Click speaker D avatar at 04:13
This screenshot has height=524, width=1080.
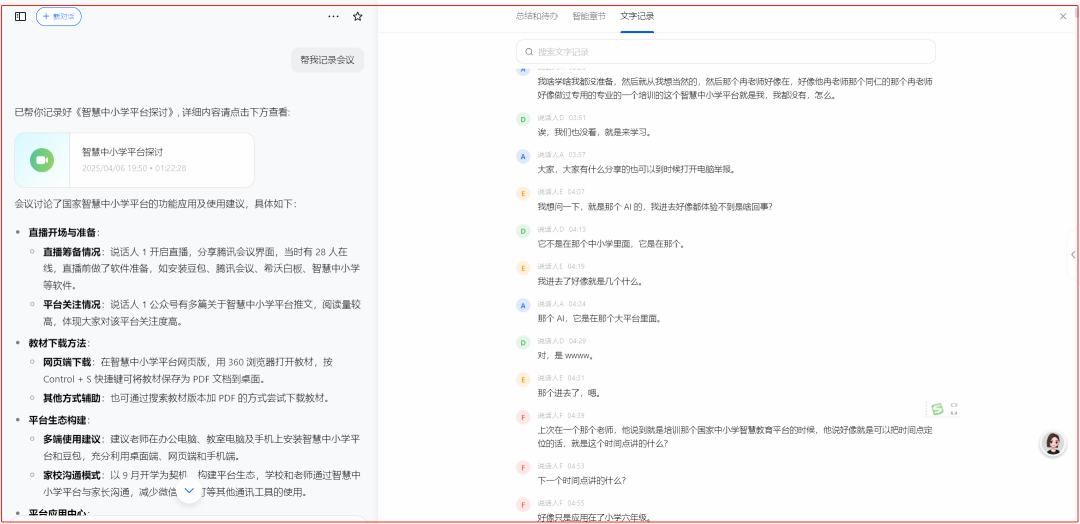(523, 231)
